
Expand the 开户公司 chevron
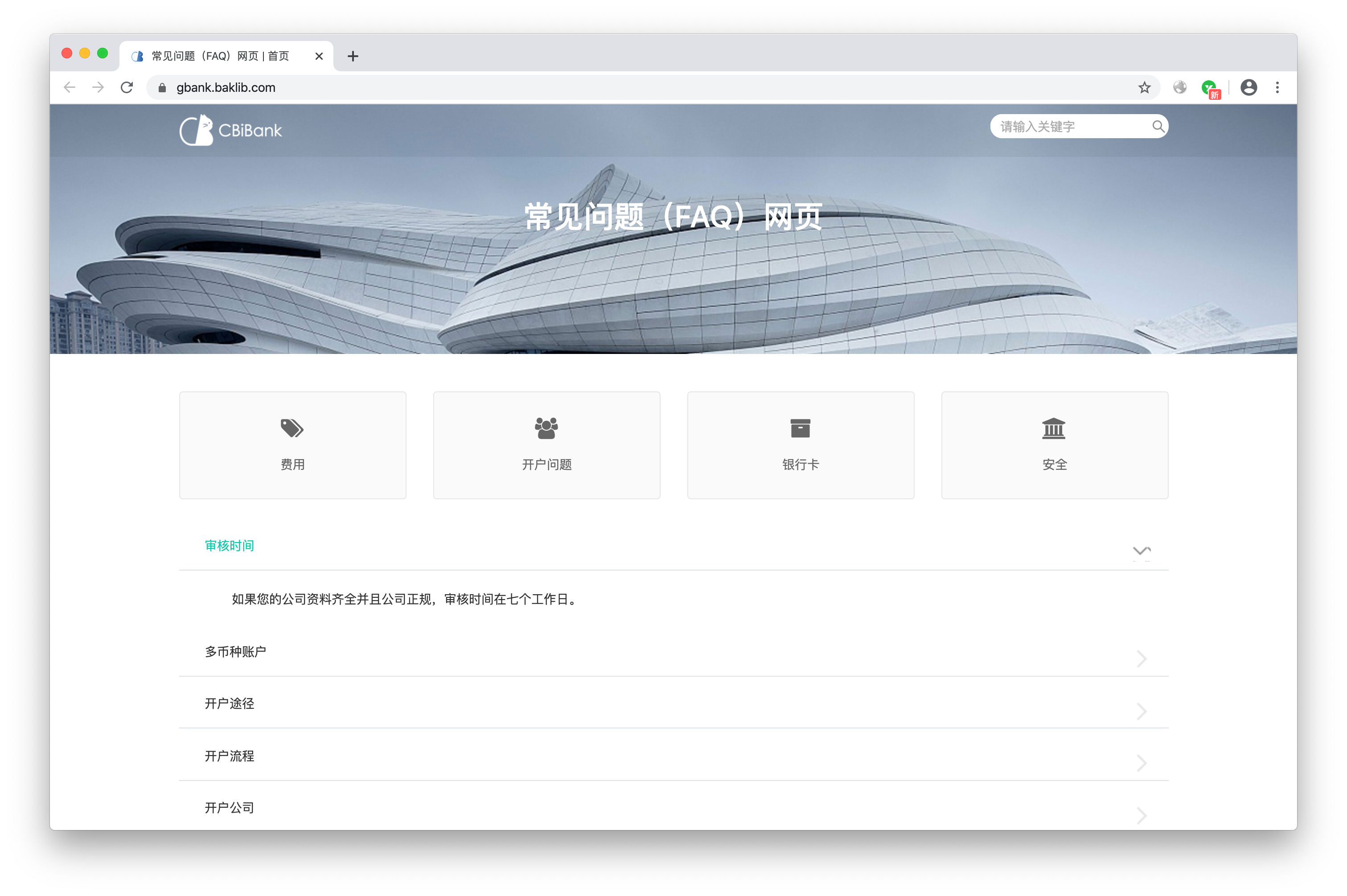pyautogui.click(x=1142, y=815)
